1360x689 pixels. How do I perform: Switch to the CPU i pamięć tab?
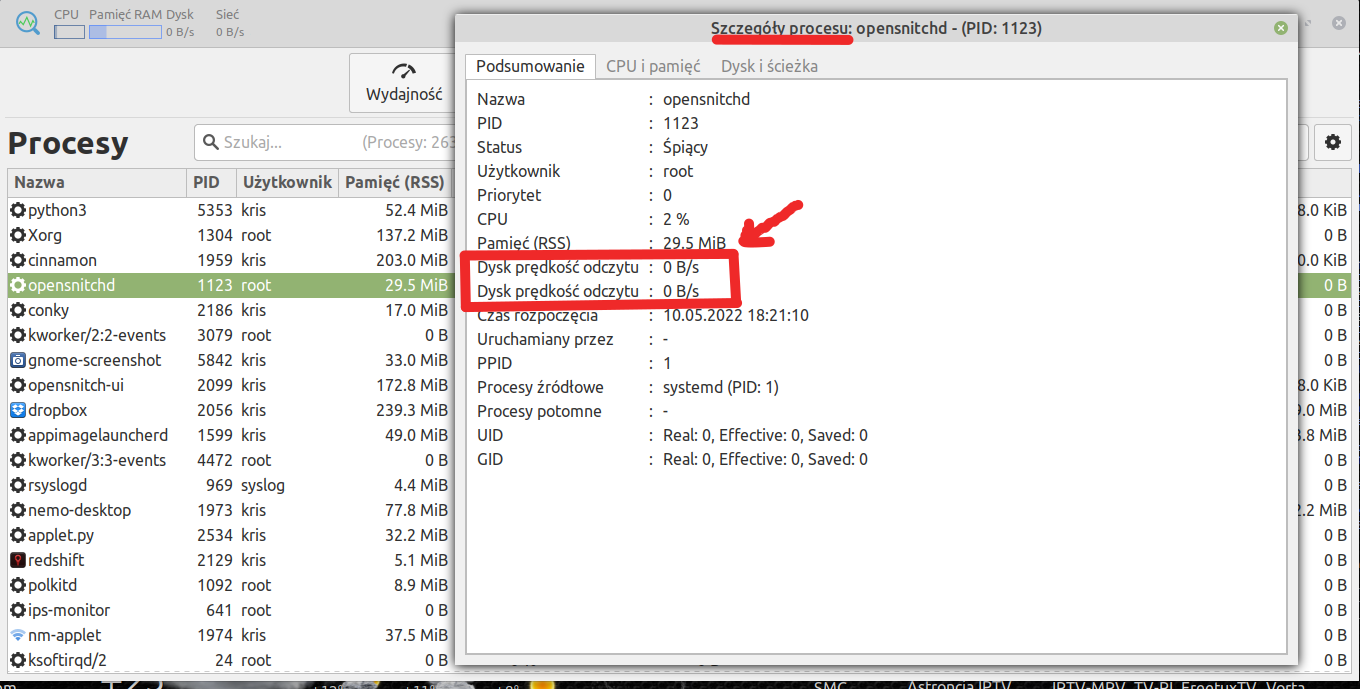(x=653, y=66)
